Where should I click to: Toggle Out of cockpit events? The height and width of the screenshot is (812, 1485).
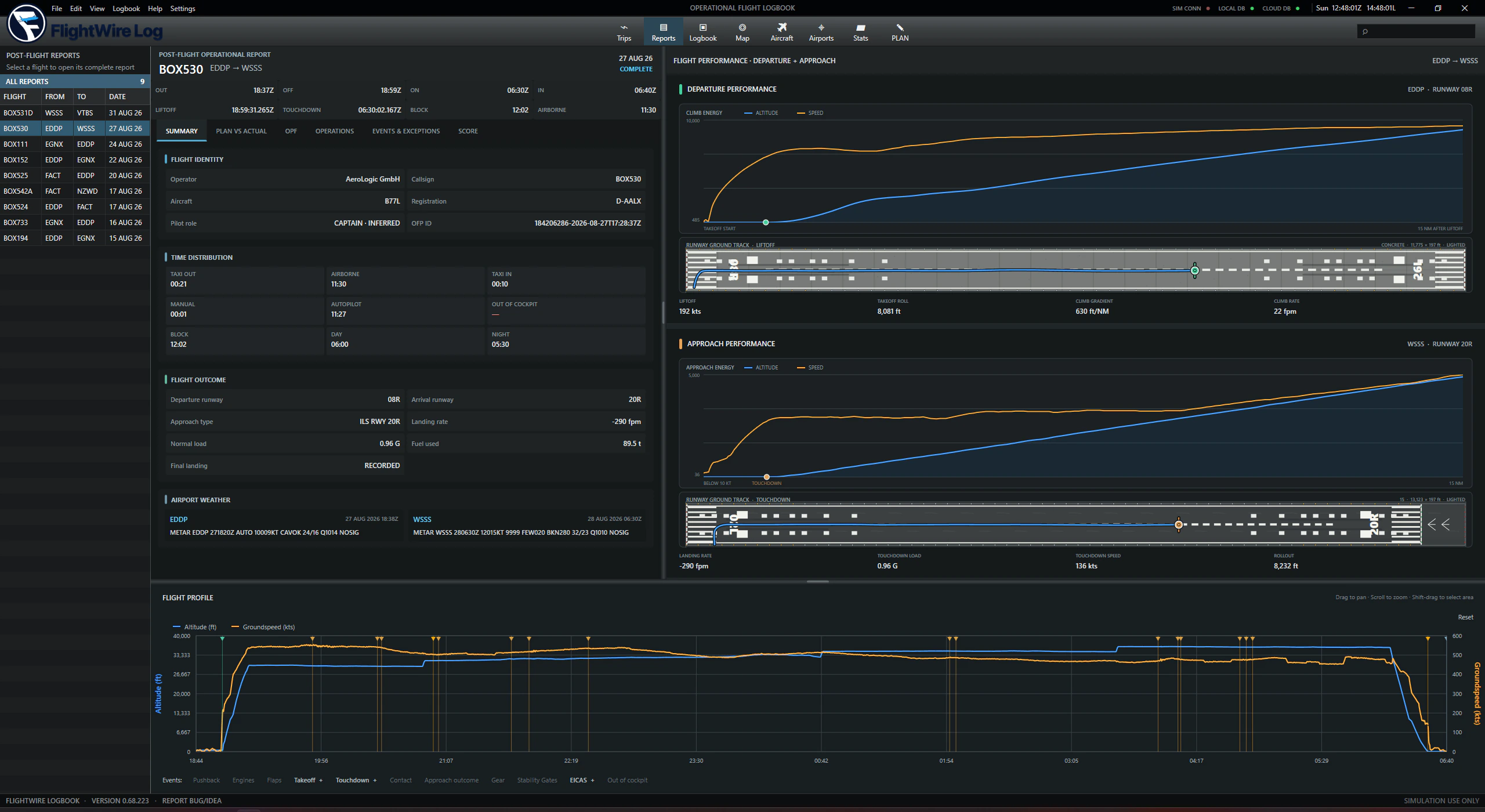pos(627,780)
